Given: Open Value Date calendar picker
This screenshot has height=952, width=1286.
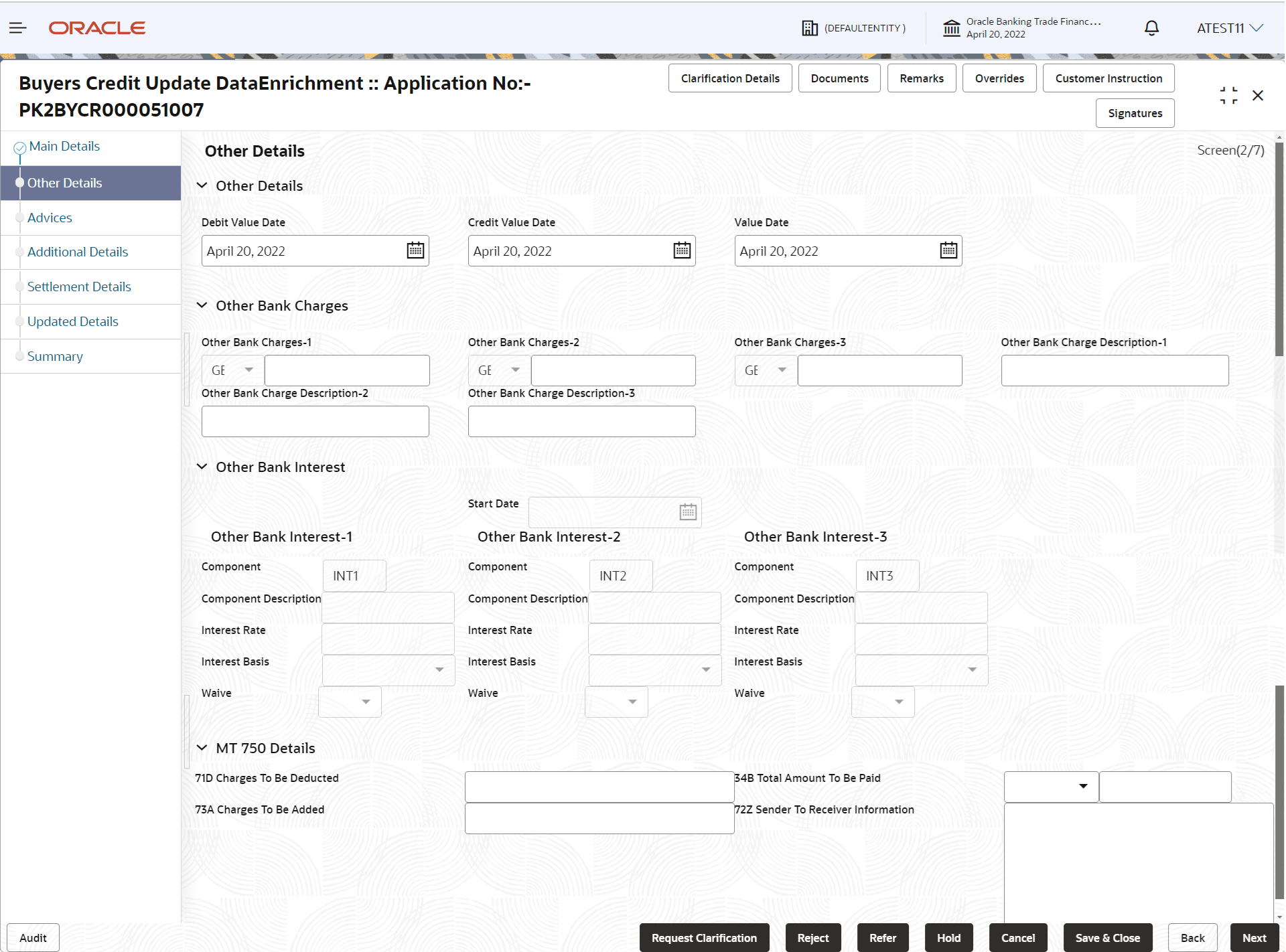Looking at the screenshot, I should 948,250.
